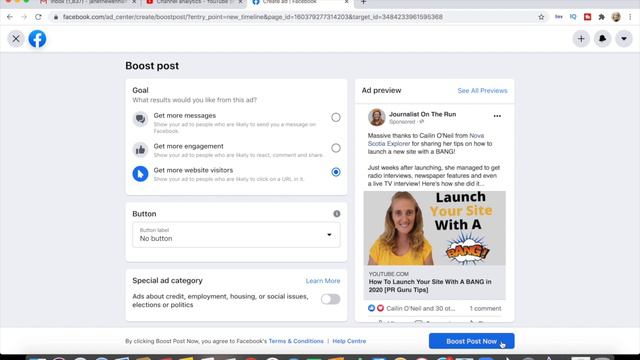Click the Button section info icon
Image resolution: width=640 pixels, height=360 pixels.
click(336, 214)
